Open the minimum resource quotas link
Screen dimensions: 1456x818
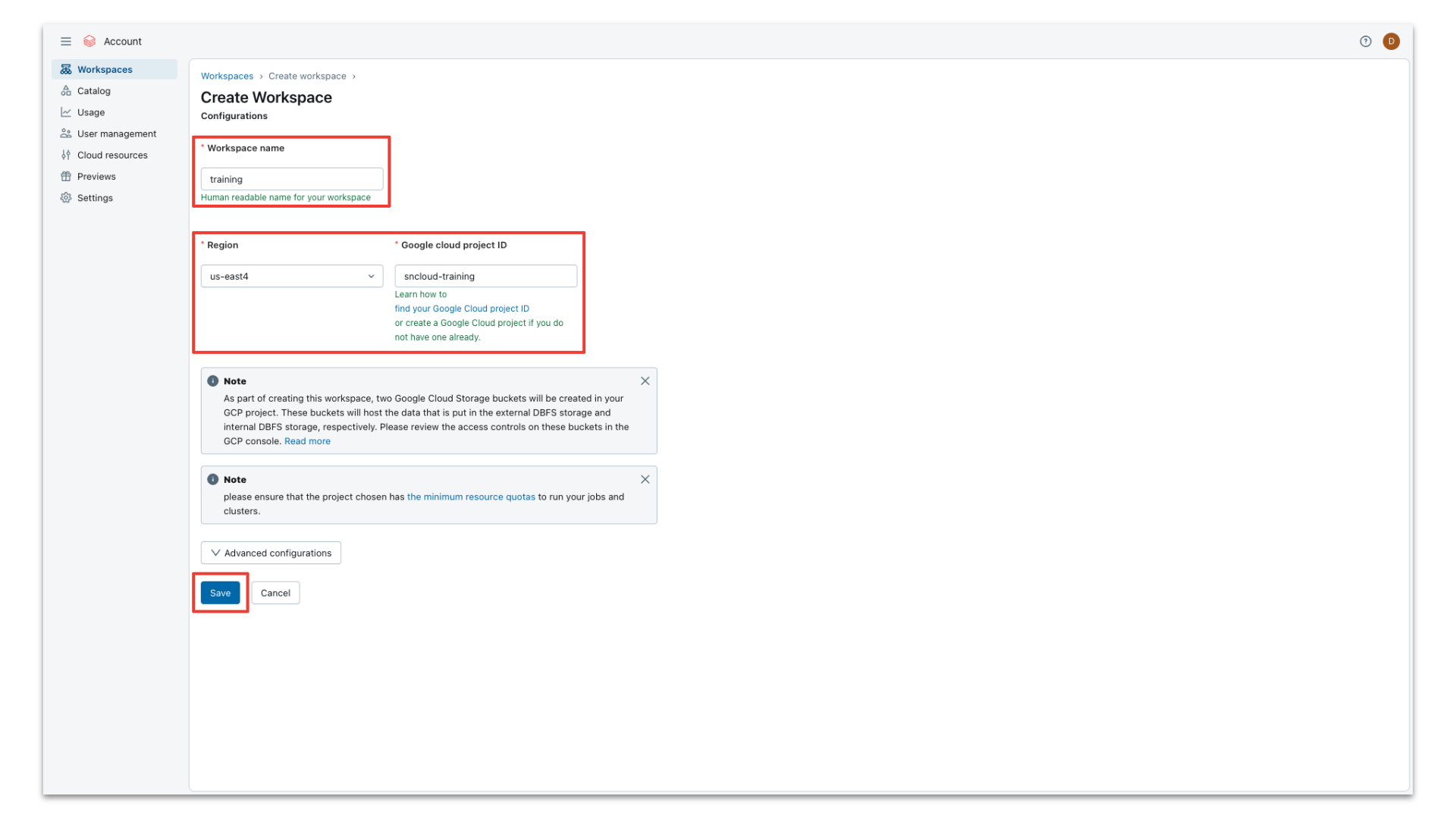click(471, 497)
